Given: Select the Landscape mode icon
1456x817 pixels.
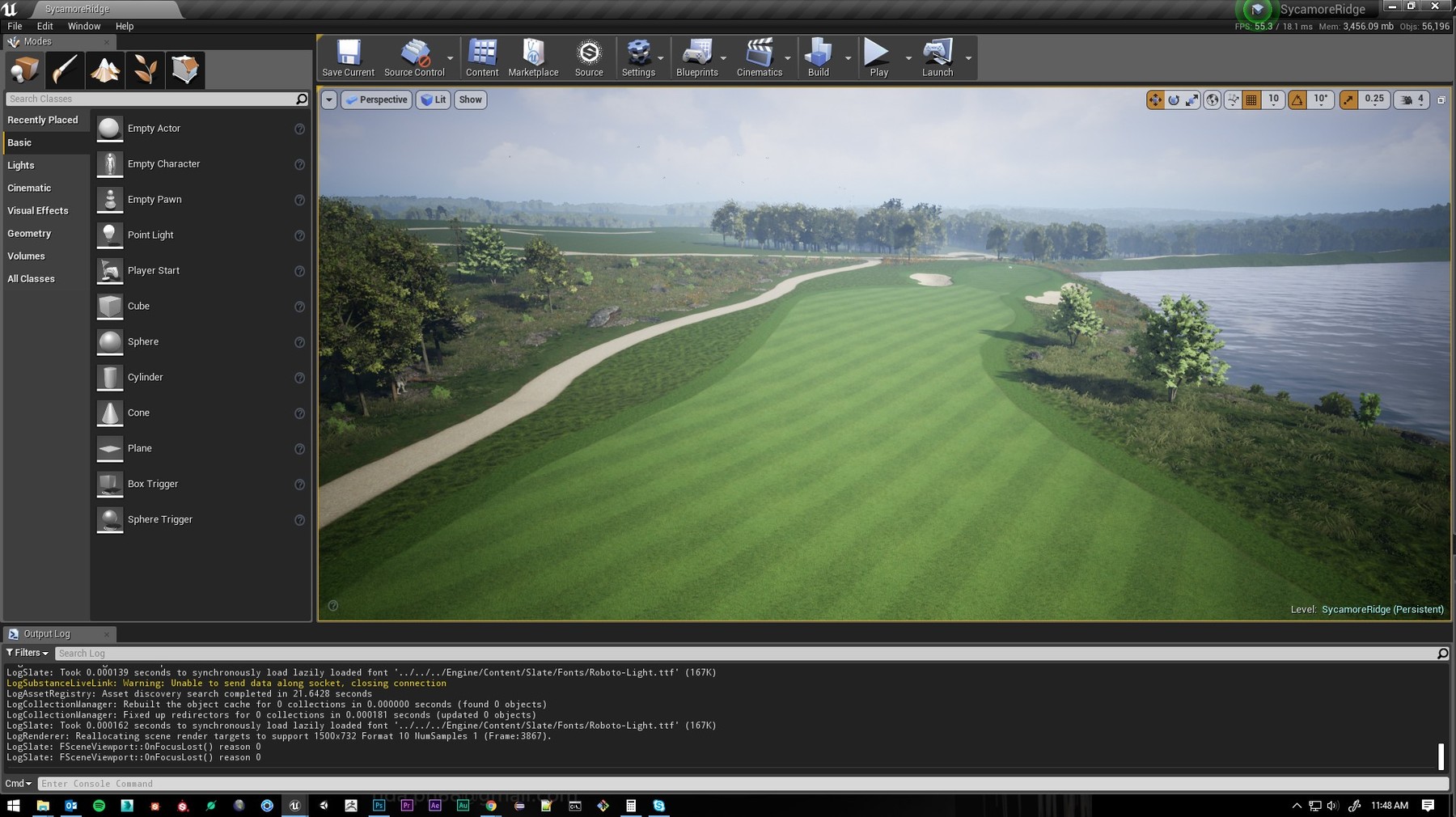Looking at the screenshot, I should 105,70.
